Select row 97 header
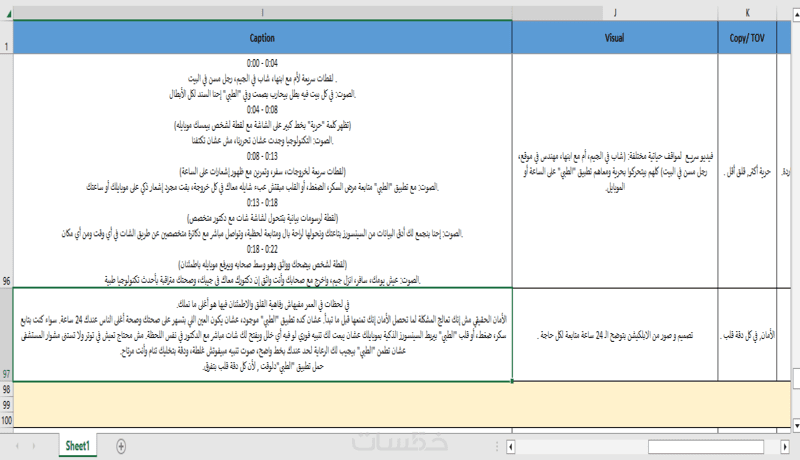 (x=6, y=335)
